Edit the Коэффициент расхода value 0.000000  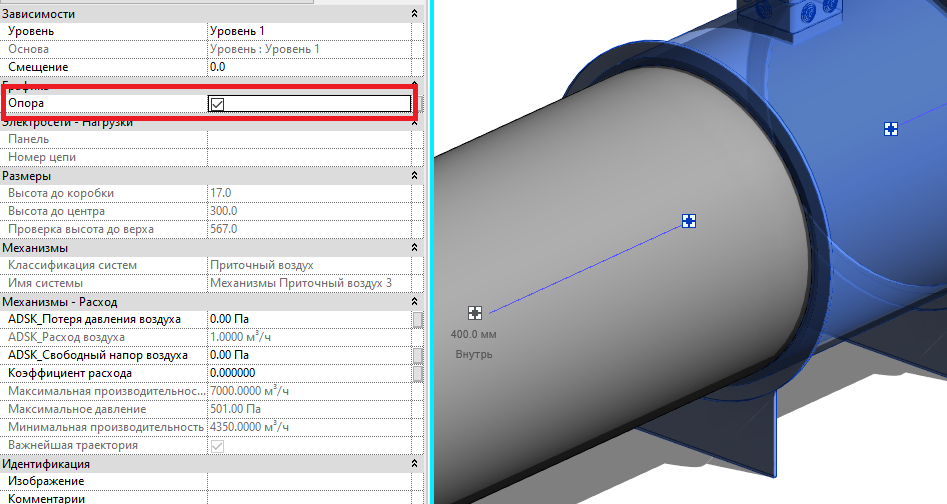(309, 373)
